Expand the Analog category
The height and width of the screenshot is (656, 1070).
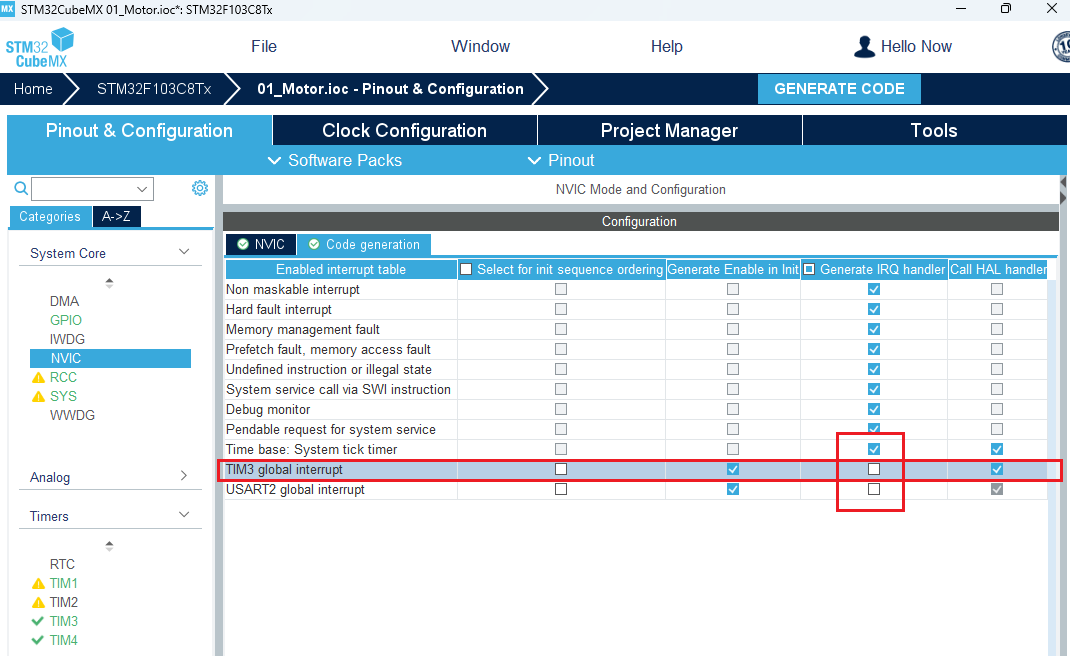[x=184, y=477]
